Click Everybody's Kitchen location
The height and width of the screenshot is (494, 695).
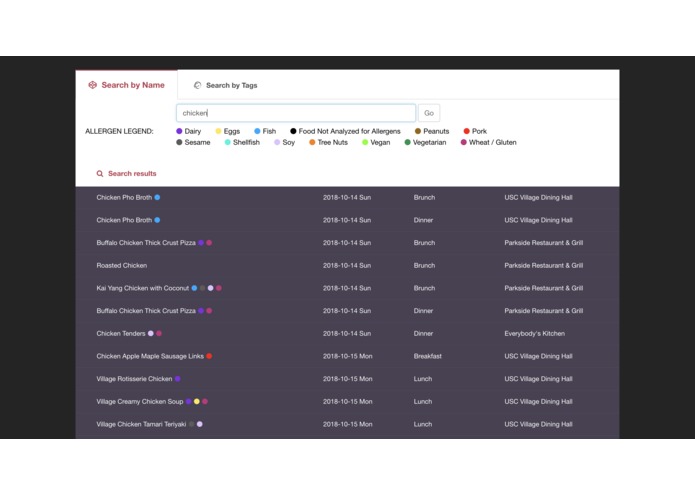(534, 334)
